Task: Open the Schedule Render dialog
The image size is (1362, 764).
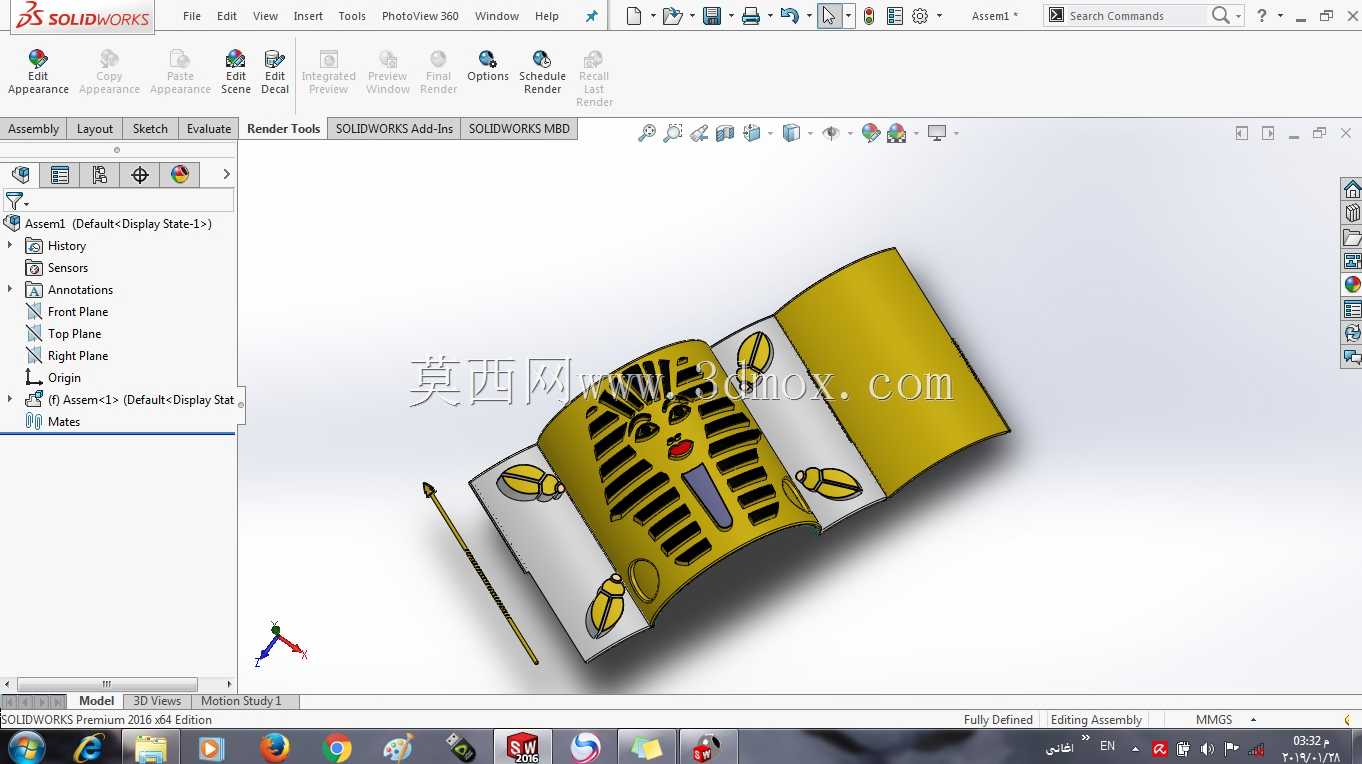Action: (x=542, y=72)
